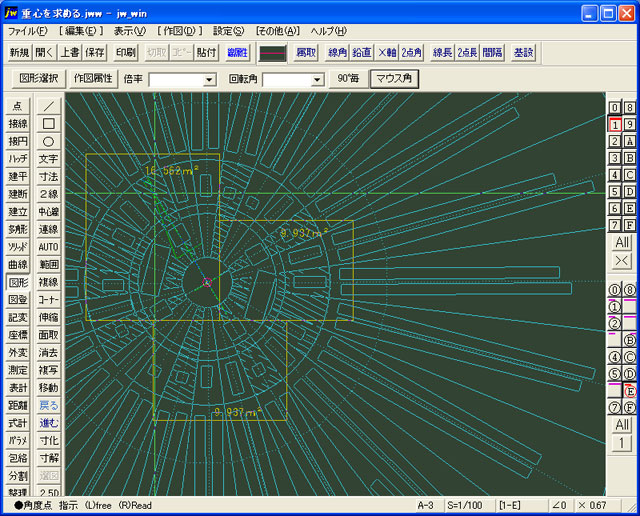This screenshot has height=516, width=640.
Task: Open the 編集(E) menu
Action: pos(81,31)
